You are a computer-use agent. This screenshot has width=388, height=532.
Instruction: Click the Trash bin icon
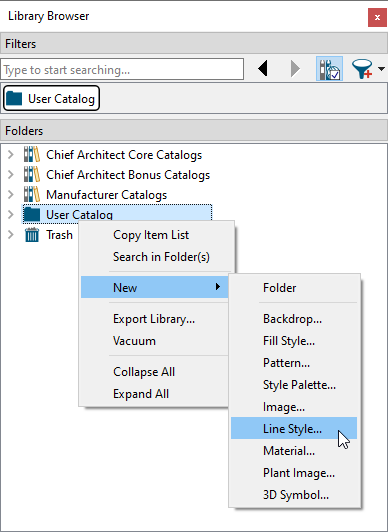click(x=32, y=234)
